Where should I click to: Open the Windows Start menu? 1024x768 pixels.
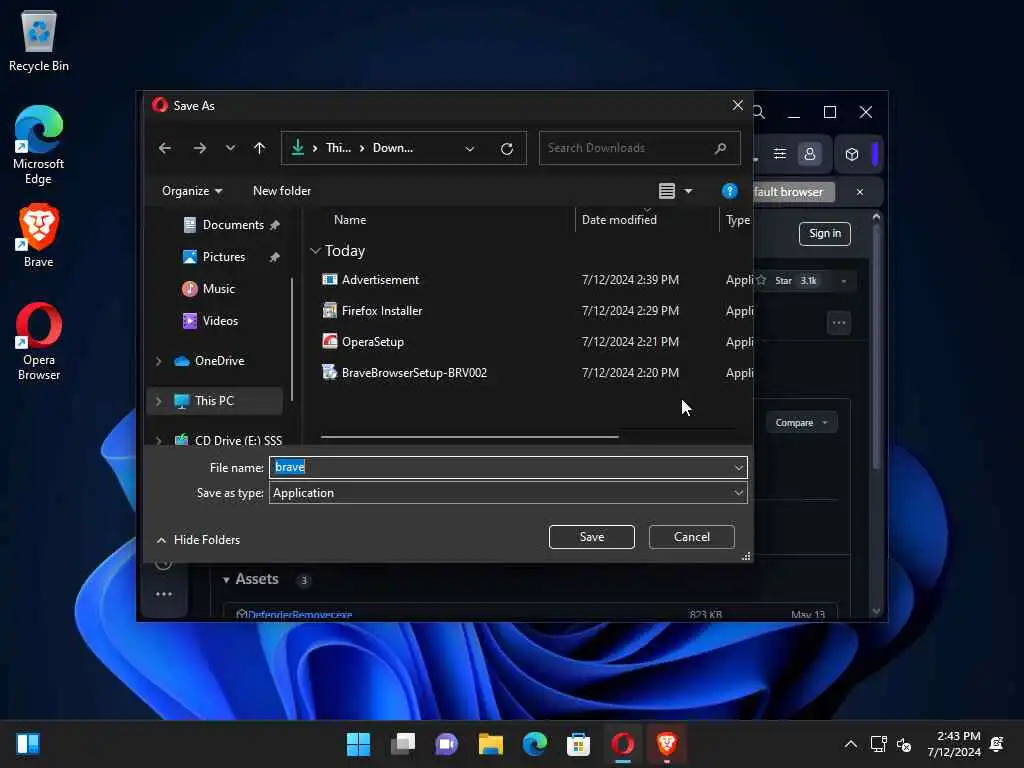(359, 744)
